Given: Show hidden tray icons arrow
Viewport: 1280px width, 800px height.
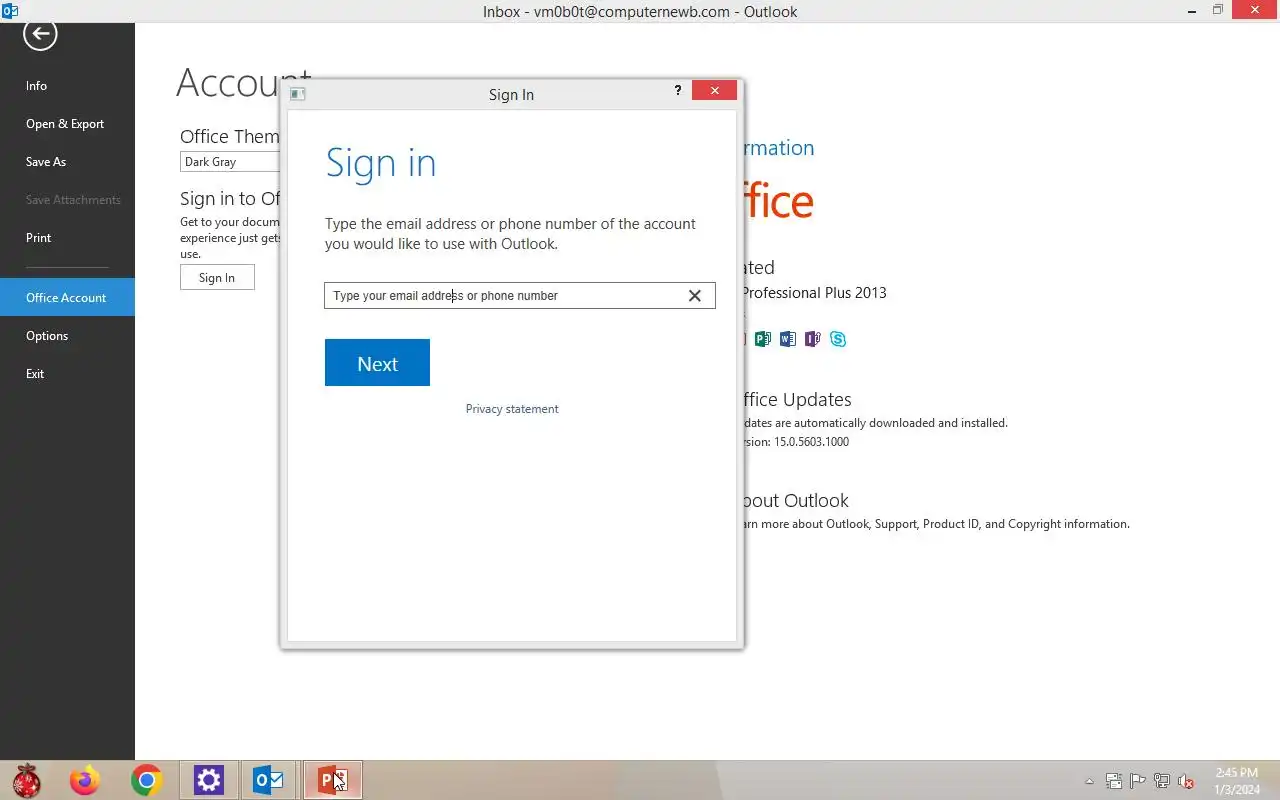Looking at the screenshot, I should 1089,782.
